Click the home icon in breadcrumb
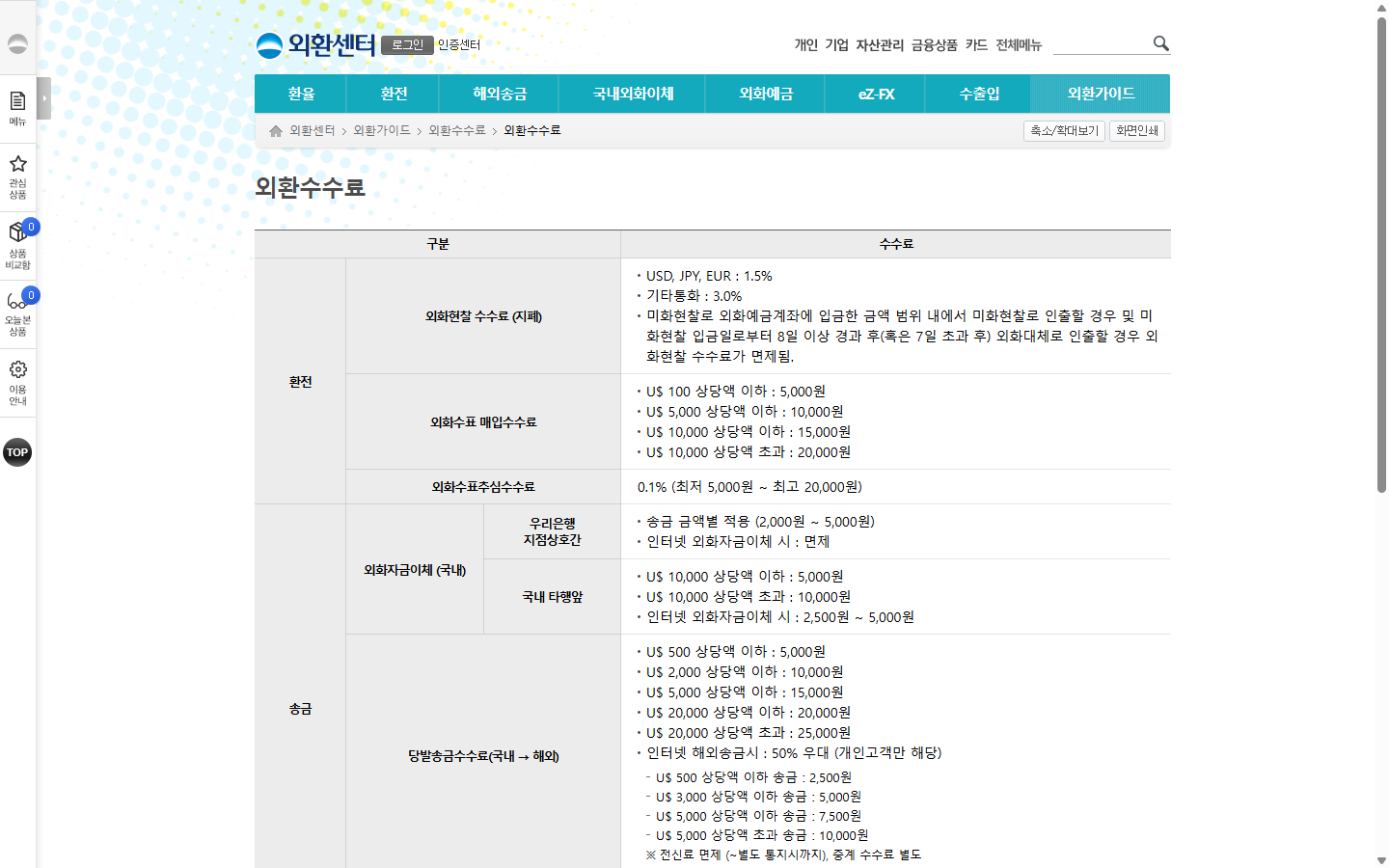The width and height of the screenshot is (1389, 868). click(x=276, y=131)
